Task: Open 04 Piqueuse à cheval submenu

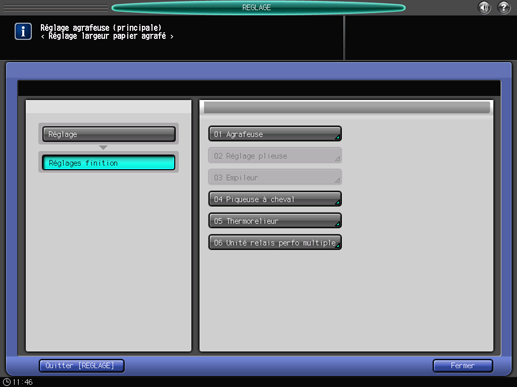Action: coord(275,199)
